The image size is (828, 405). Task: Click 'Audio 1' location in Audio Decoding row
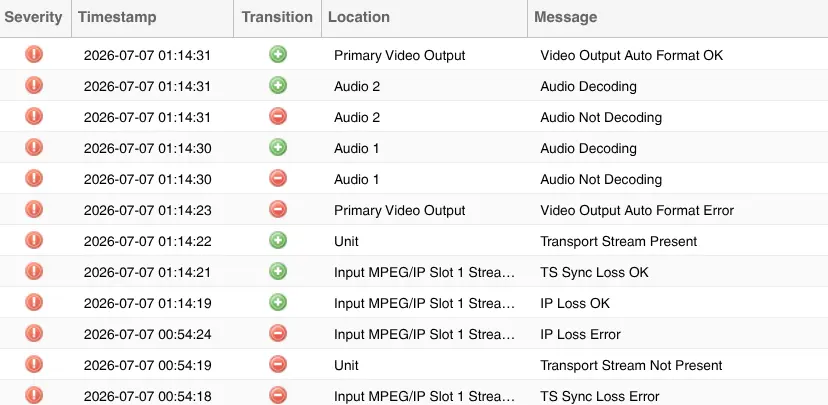[356, 148]
